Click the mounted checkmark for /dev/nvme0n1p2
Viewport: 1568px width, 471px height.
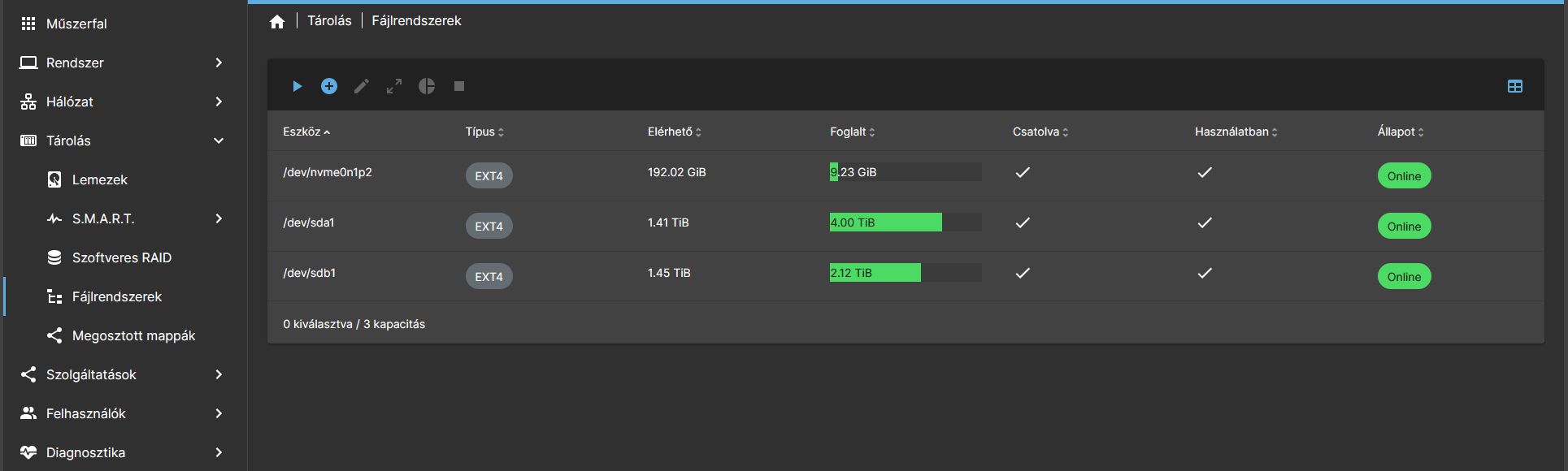coord(1023,172)
